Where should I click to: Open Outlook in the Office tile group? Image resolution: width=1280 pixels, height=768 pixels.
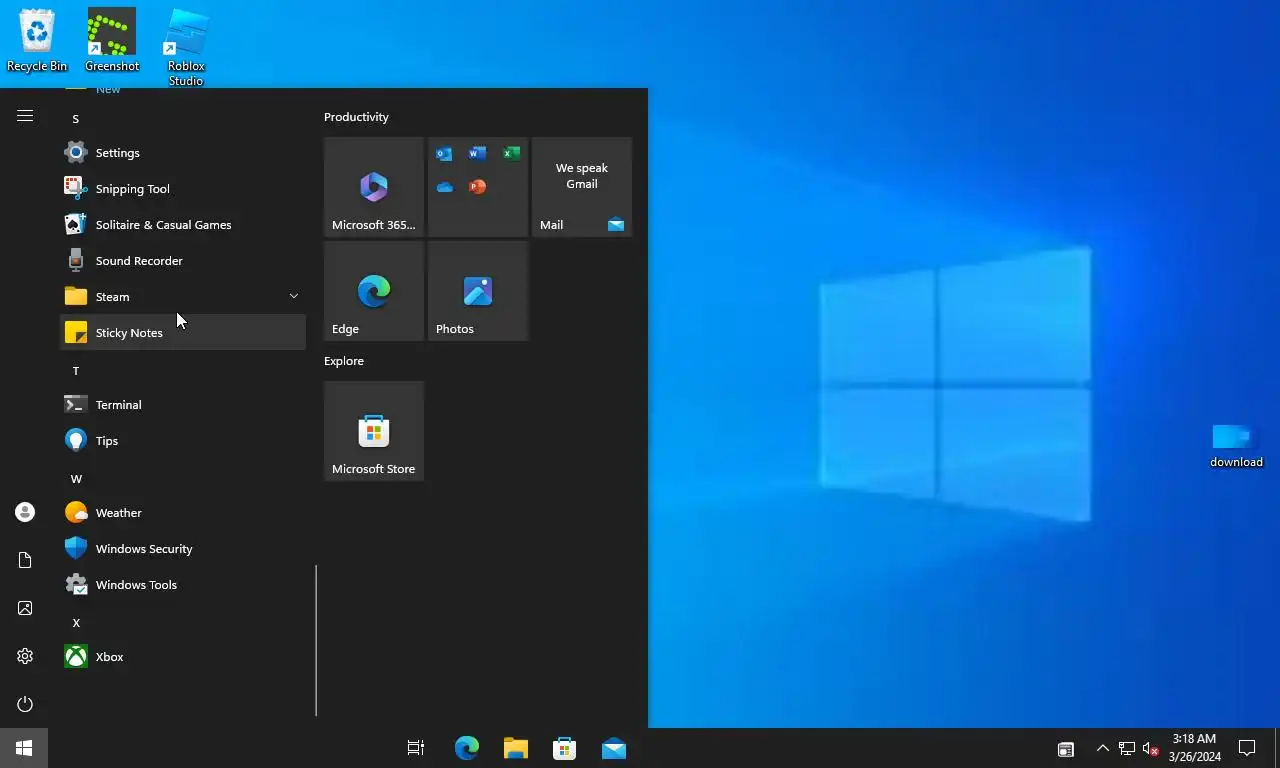[x=444, y=154]
